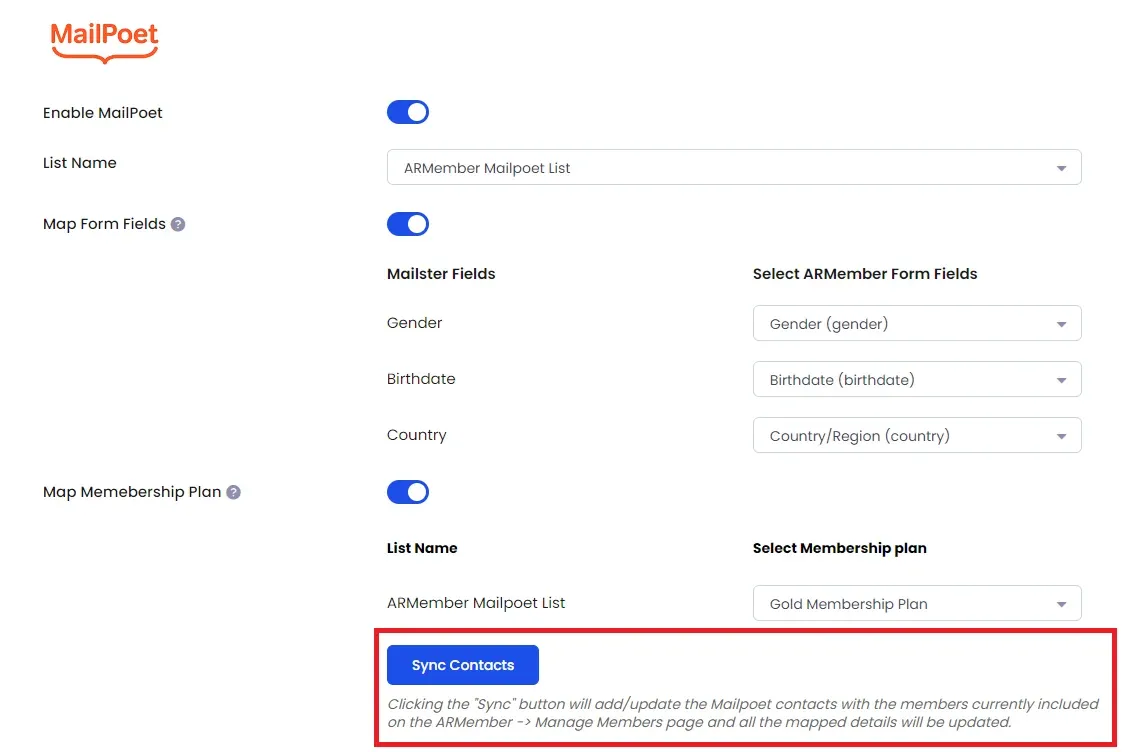The image size is (1139, 752).
Task: Open the ARMember Mailpoet List dropdown
Action: tap(733, 168)
